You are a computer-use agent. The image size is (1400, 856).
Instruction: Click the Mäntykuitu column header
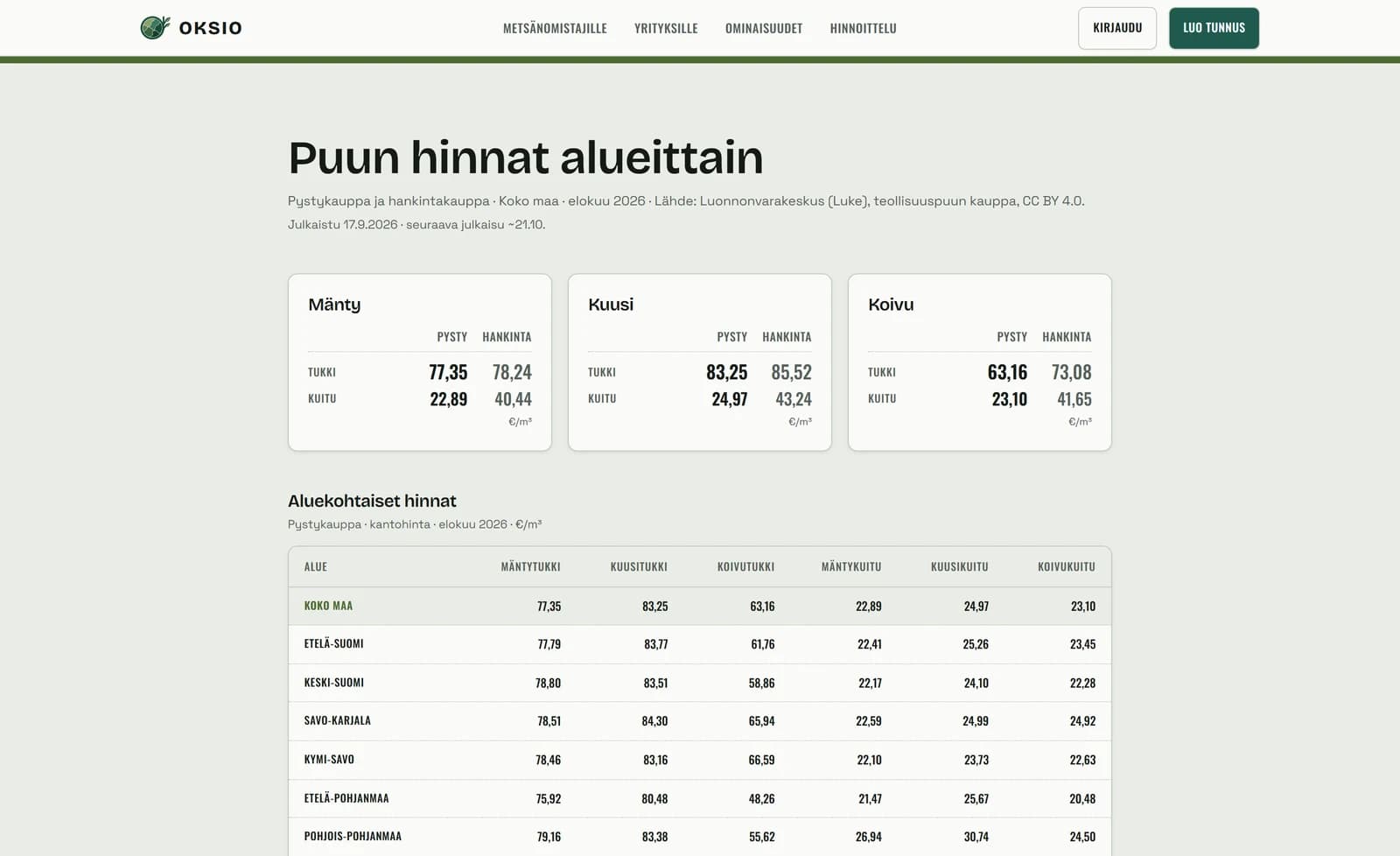851,566
